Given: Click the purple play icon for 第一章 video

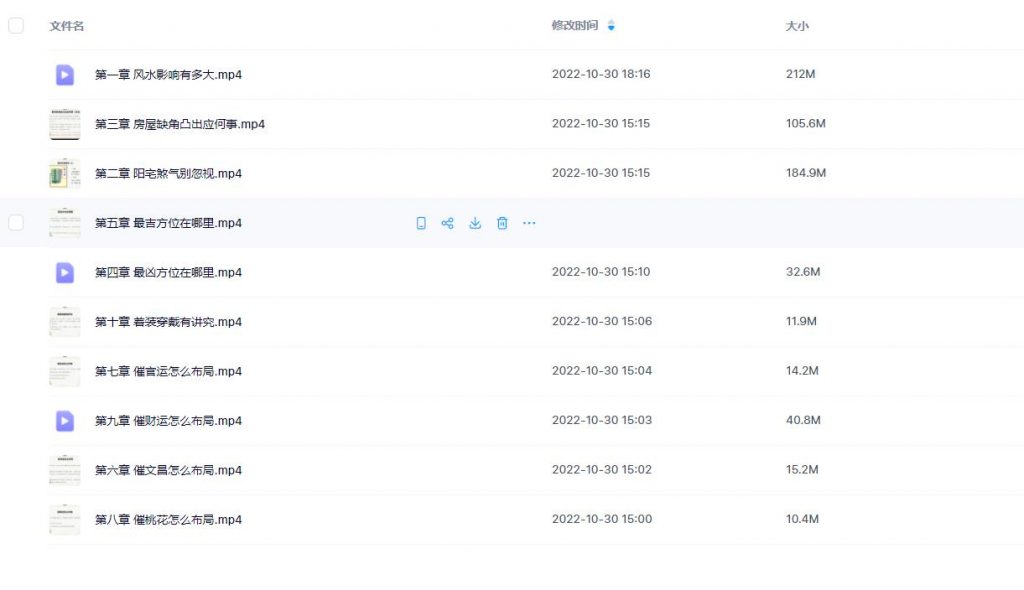Looking at the screenshot, I should coord(64,74).
